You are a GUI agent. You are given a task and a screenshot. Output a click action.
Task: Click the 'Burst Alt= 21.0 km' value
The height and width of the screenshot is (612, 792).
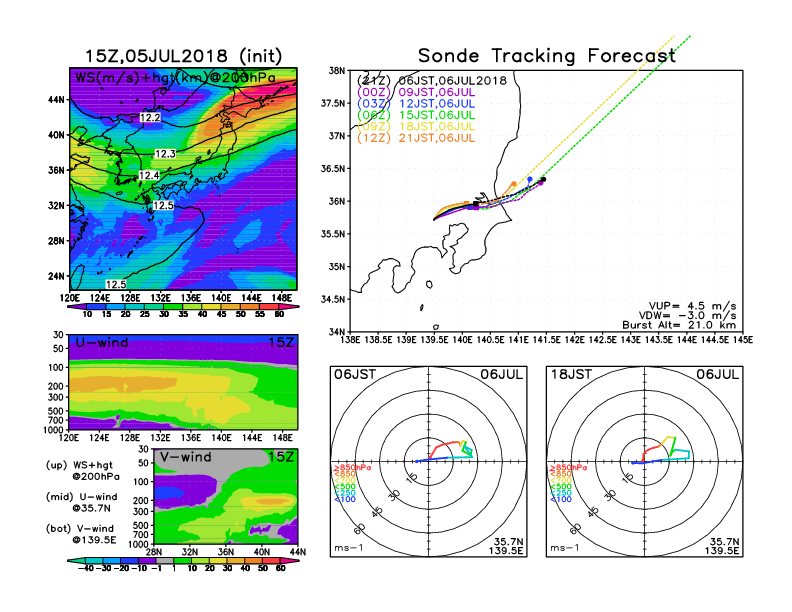tap(679, 325)
